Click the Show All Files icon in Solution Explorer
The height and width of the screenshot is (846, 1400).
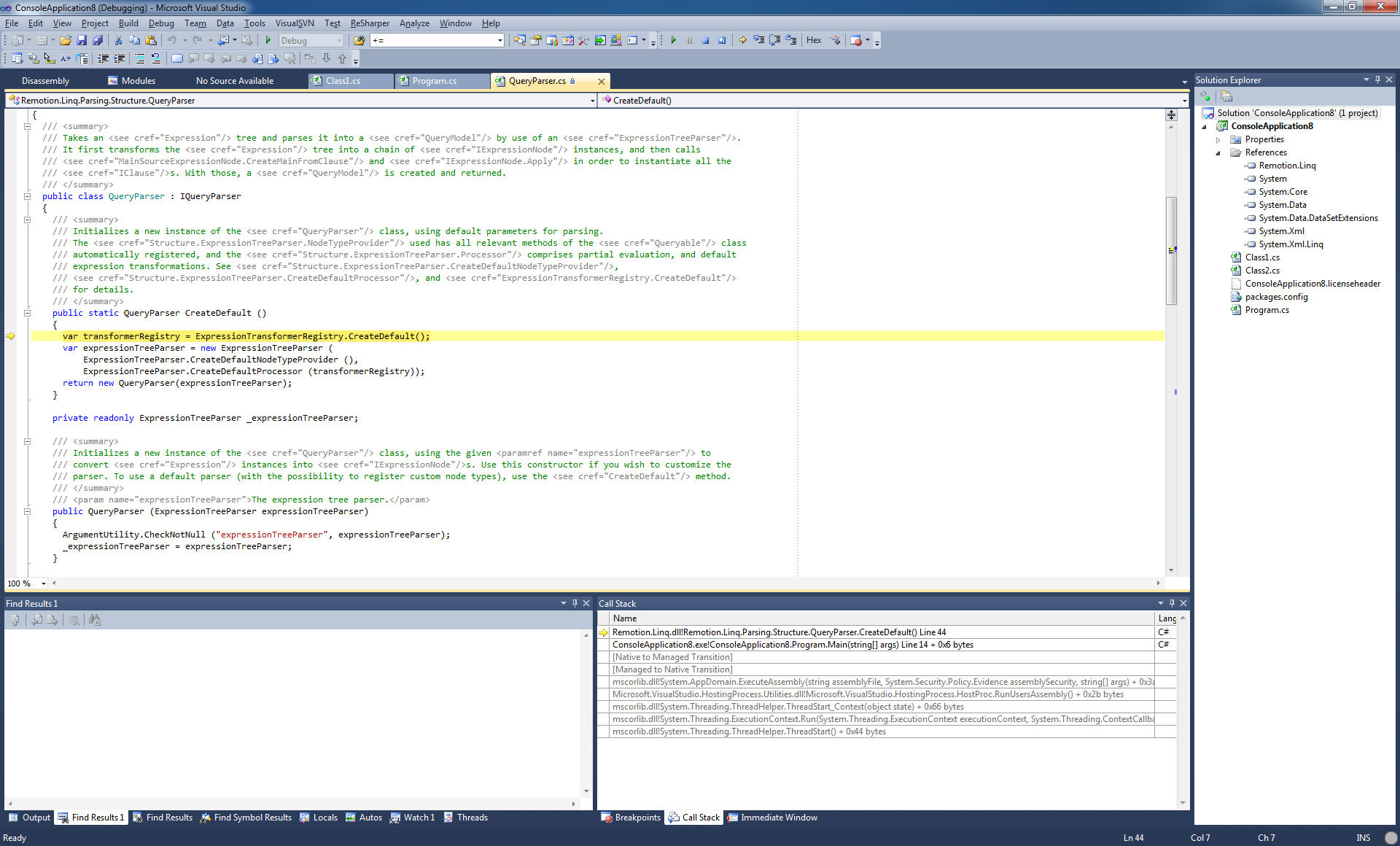[x=1226, y=96]
